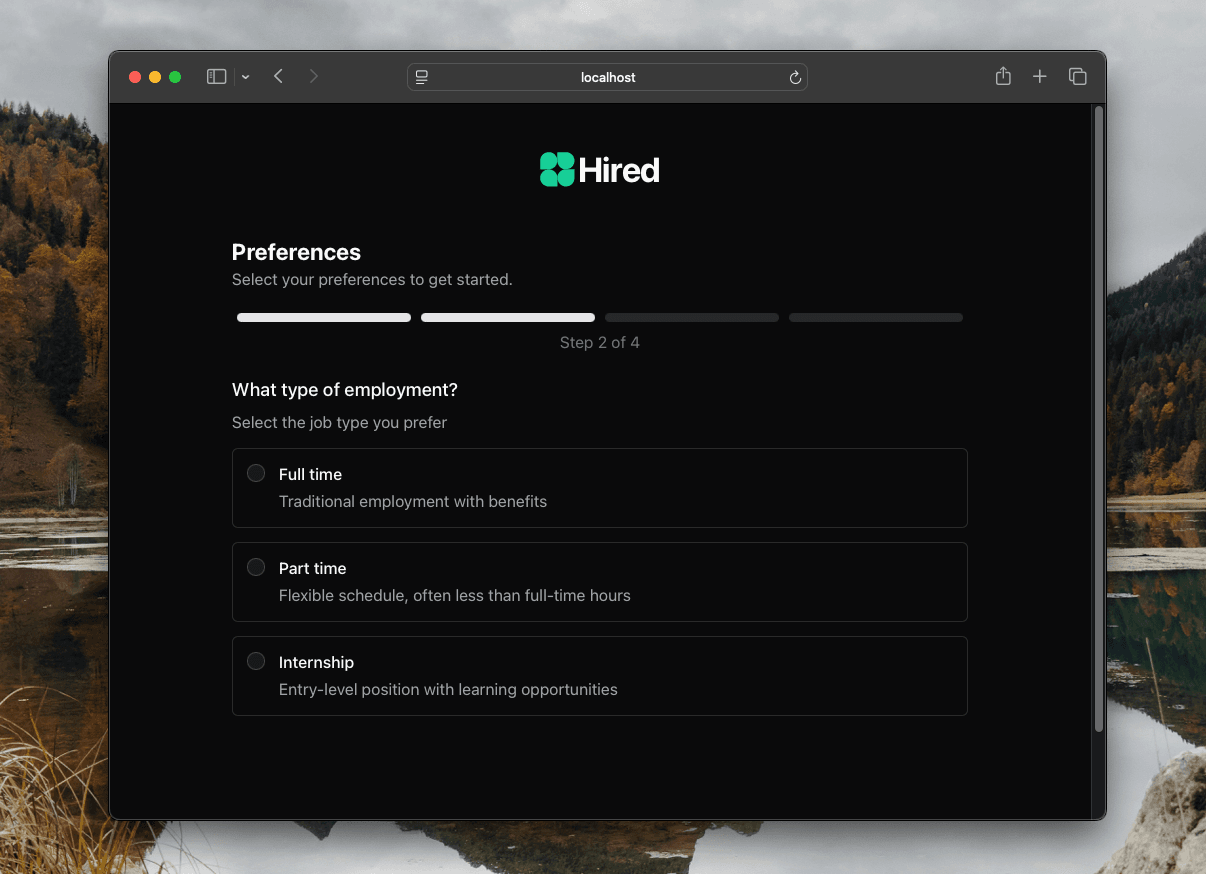
Task: Click the forward navigation arrow
Action: tap(313, 76)
